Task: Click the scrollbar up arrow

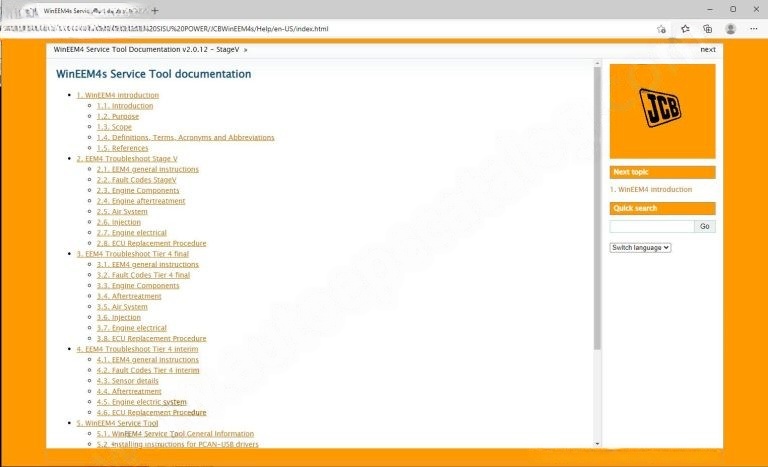Action: pos(597,64)
